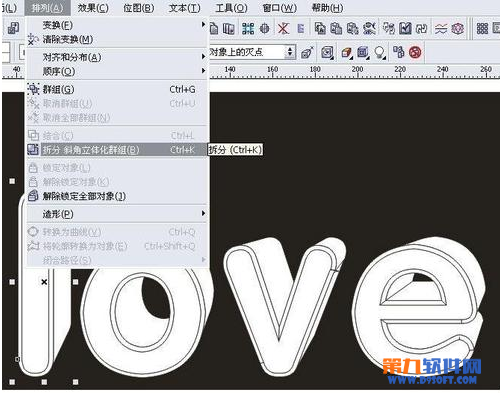The height and width of the screenshot is (393, 500).
Task: Click the wavy lines toolbar icon
Action: click(x=441, y=29)
